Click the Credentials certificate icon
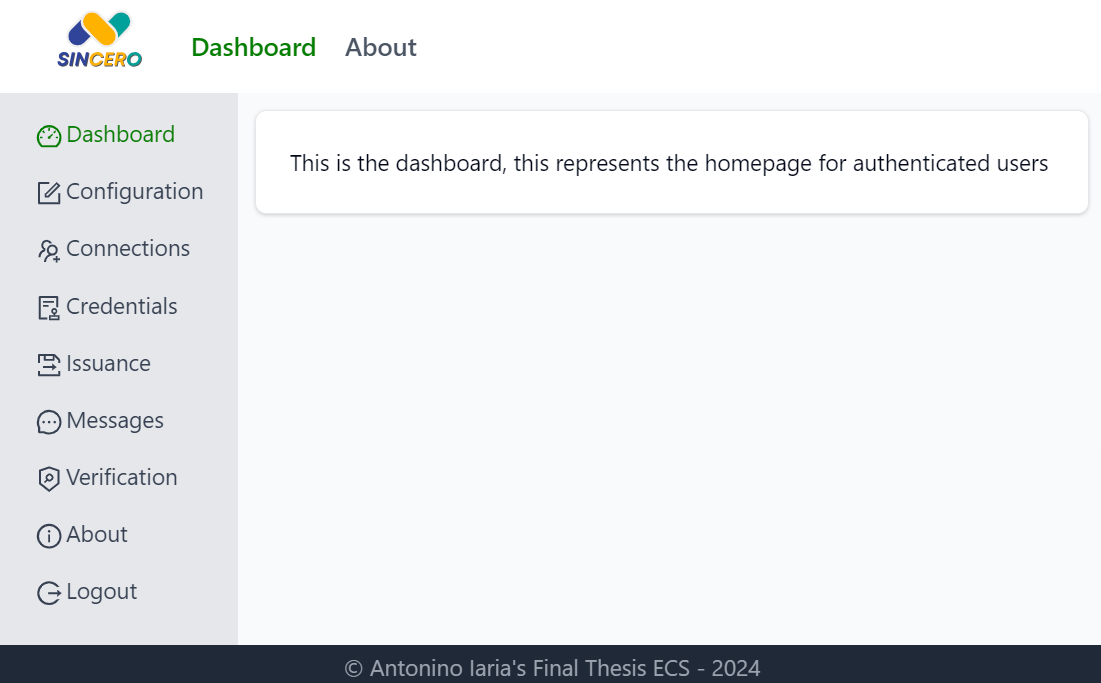The height and width of the screenshot is (683, 1101). (49, 308)
